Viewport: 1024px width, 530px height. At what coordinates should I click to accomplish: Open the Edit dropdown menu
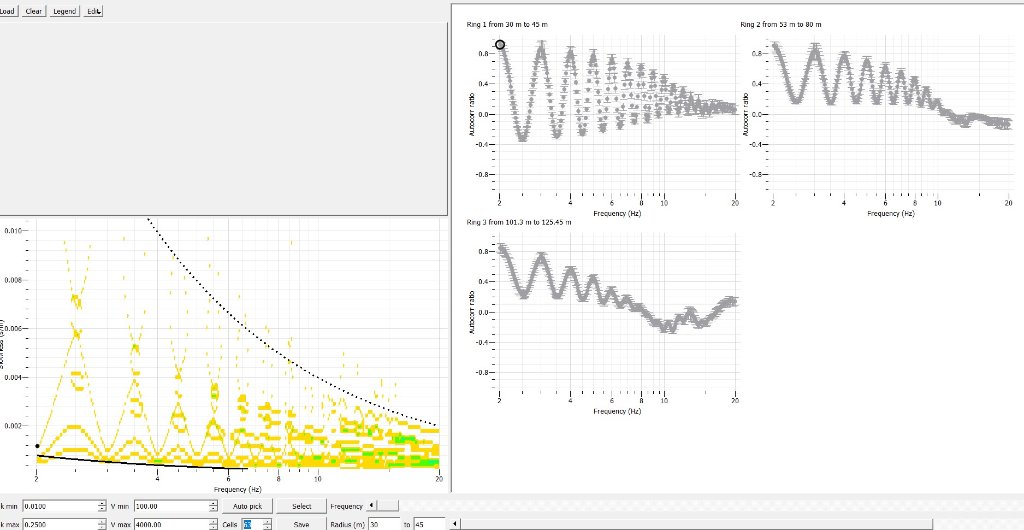point(94,11)
